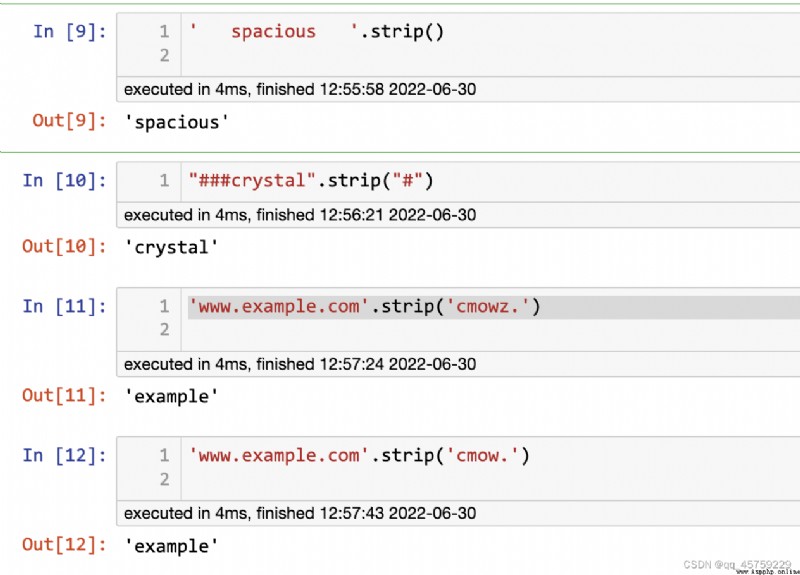The image size is (800, 575).
Task: Click the 'spacious' output text
Action: click(x=177, y=122)
